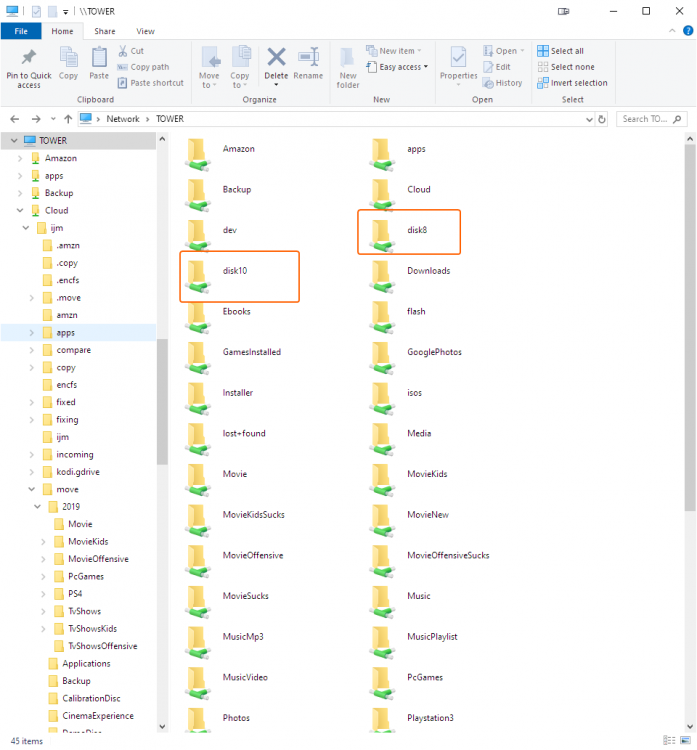
Task: Click the Pin to Quick access icon
Action: coord(29,57)
